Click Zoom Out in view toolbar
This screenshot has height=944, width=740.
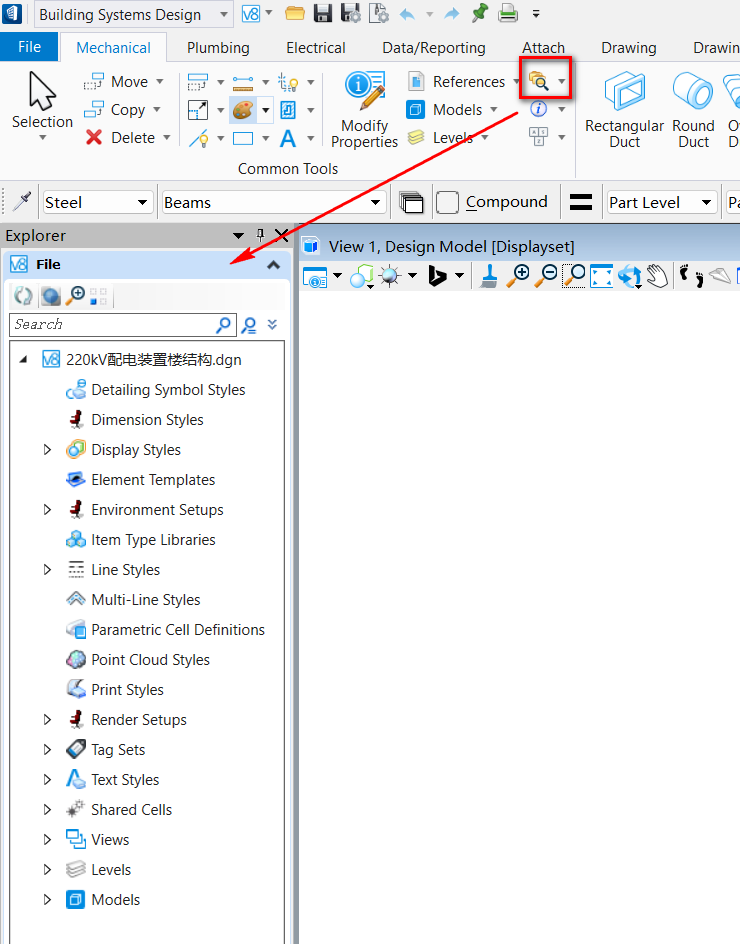coord(546,276)
